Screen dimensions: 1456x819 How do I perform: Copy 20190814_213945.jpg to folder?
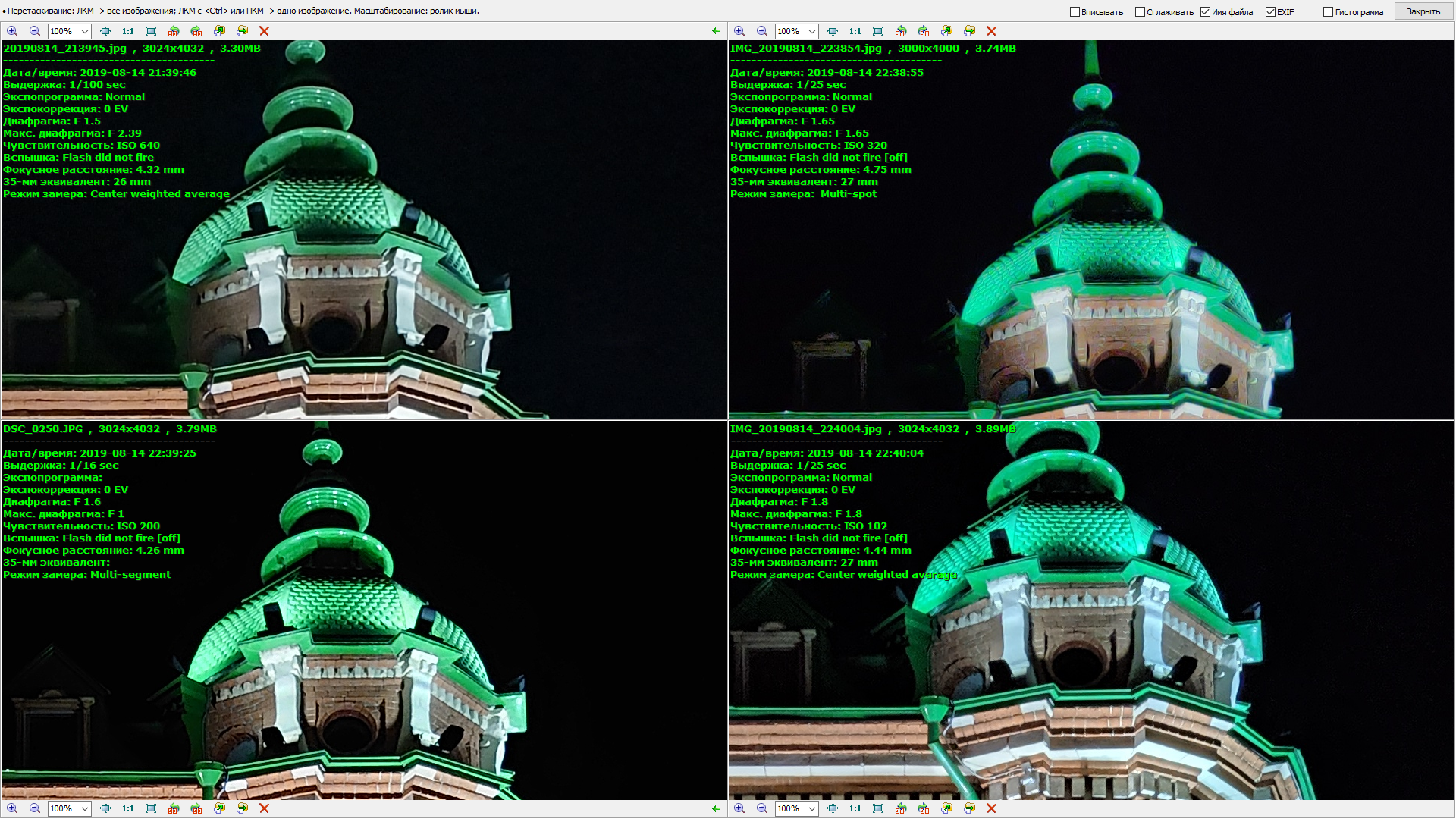[x=219, y=31]
